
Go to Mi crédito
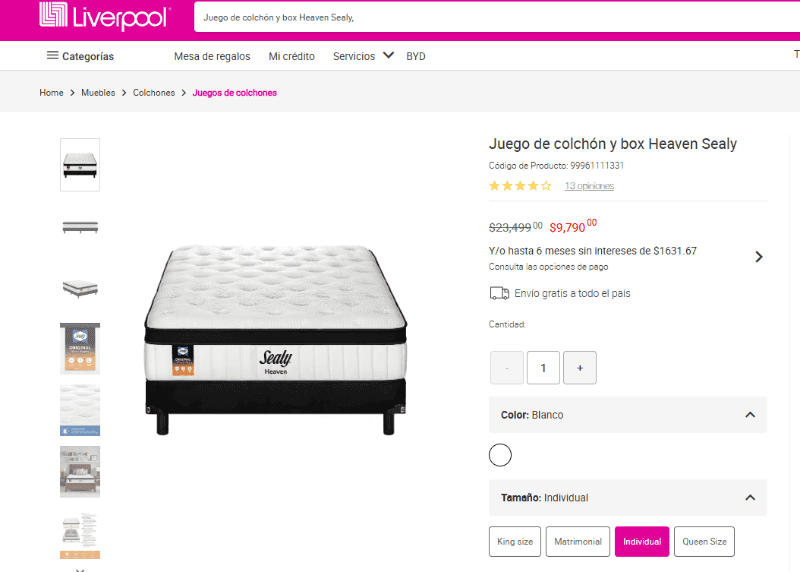(x=292, y=56)
